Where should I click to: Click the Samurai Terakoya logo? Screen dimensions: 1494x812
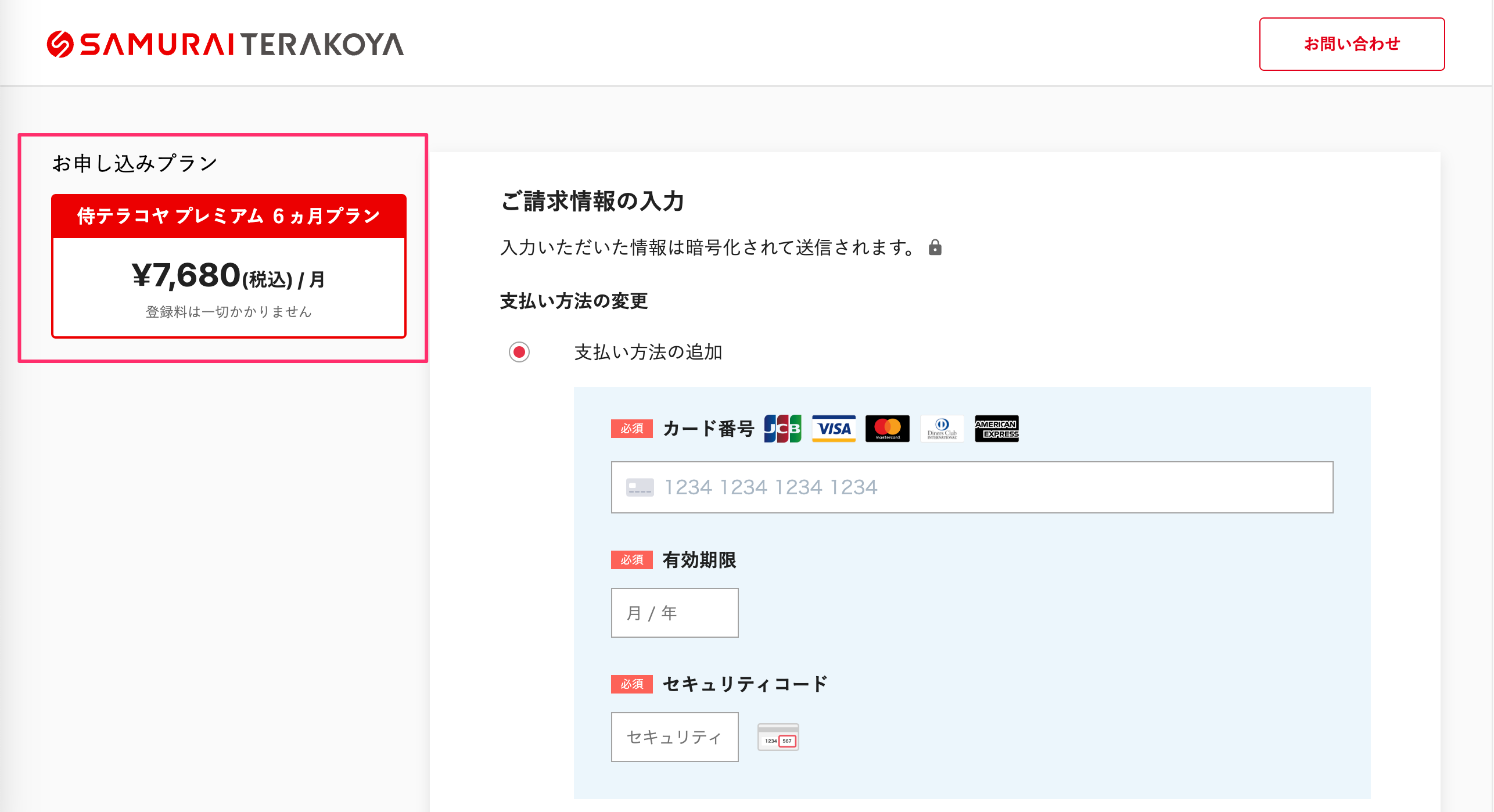click(x=225, y=45)
